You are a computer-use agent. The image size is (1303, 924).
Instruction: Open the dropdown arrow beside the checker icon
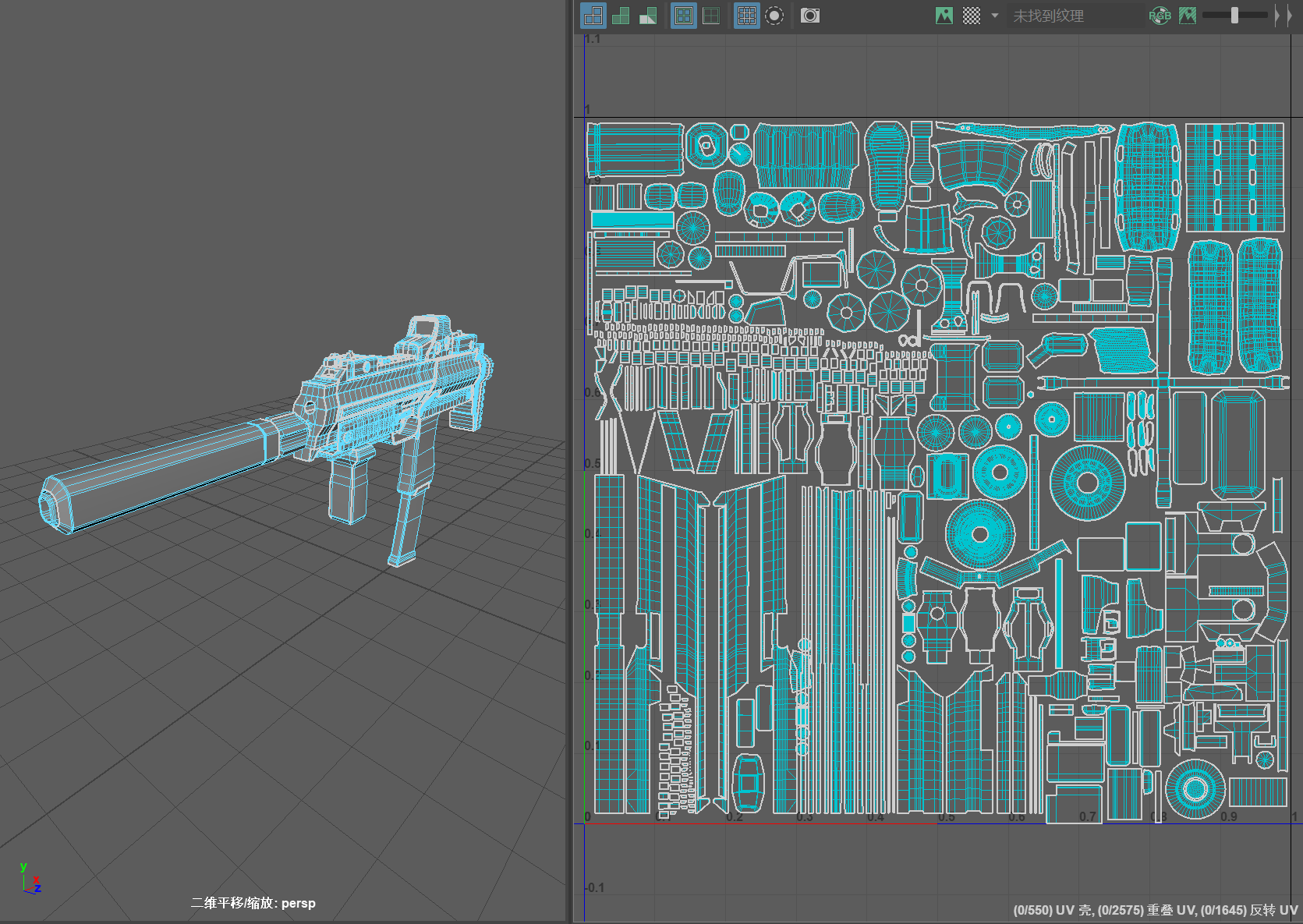click(994, 16)
